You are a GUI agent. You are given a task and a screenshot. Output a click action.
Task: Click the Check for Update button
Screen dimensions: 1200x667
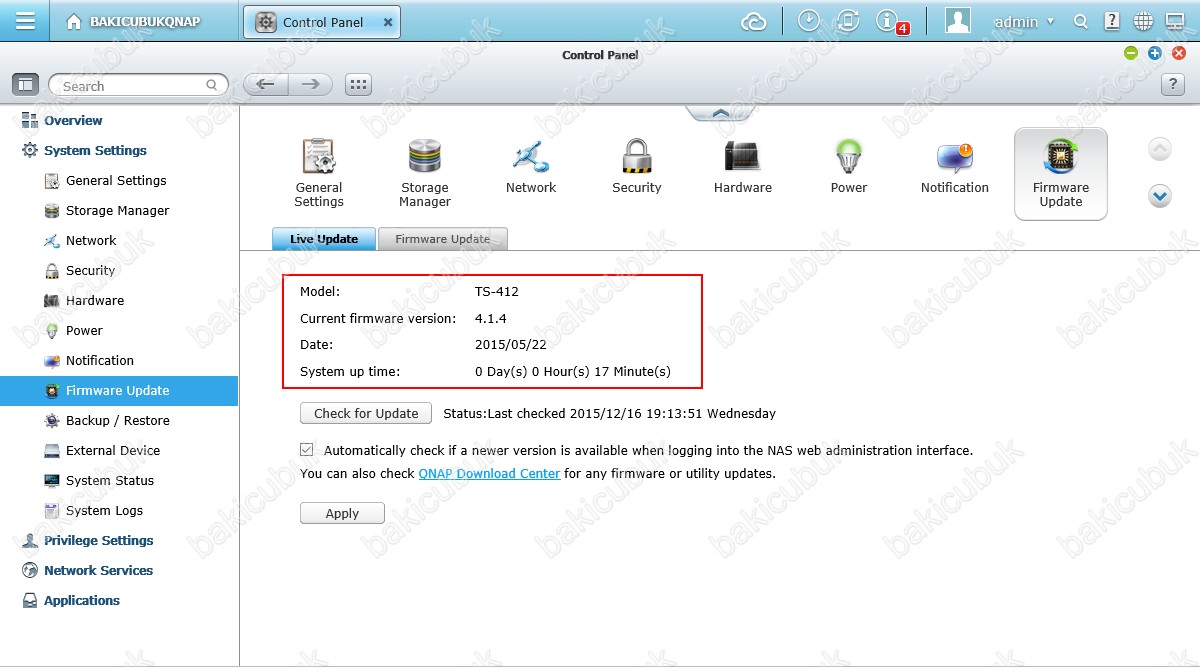tap(366, 413)
